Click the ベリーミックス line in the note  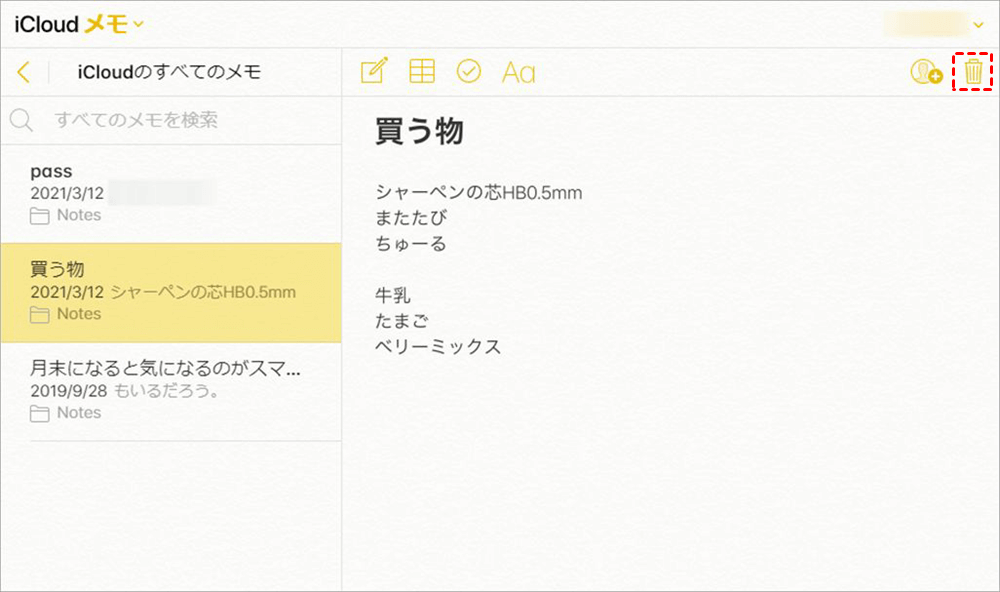(438, 347)
